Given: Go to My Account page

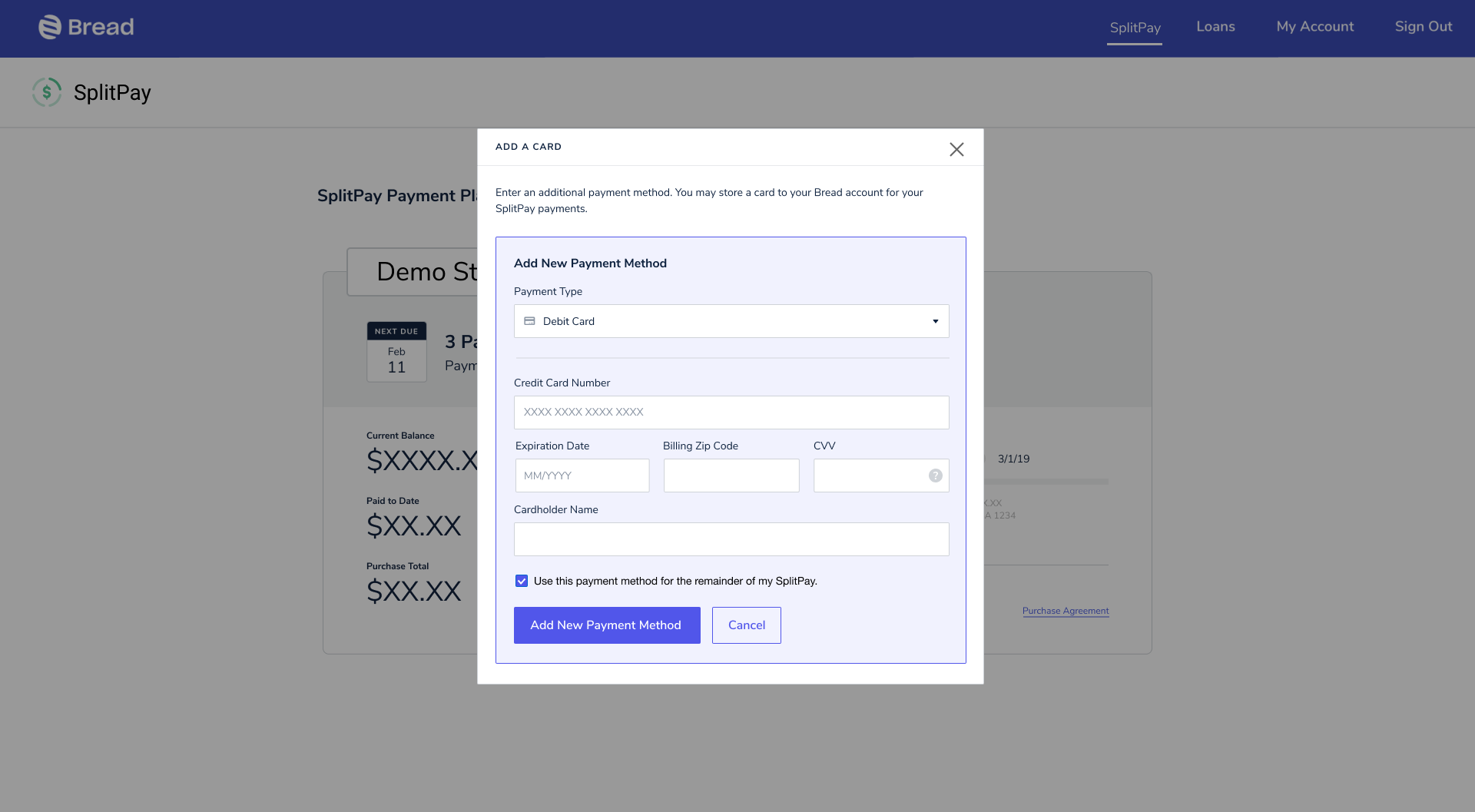Looking at the screenshot, I should (x=1315, y=26).
